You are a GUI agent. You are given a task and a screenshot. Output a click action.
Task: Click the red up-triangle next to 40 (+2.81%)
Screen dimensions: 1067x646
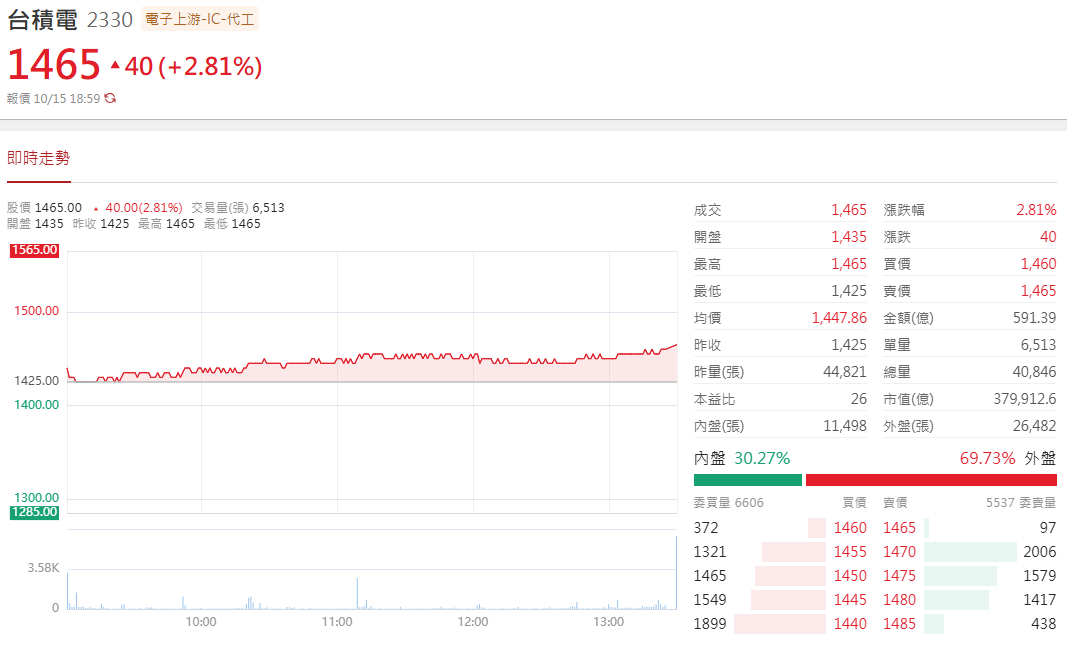point(115,65)
